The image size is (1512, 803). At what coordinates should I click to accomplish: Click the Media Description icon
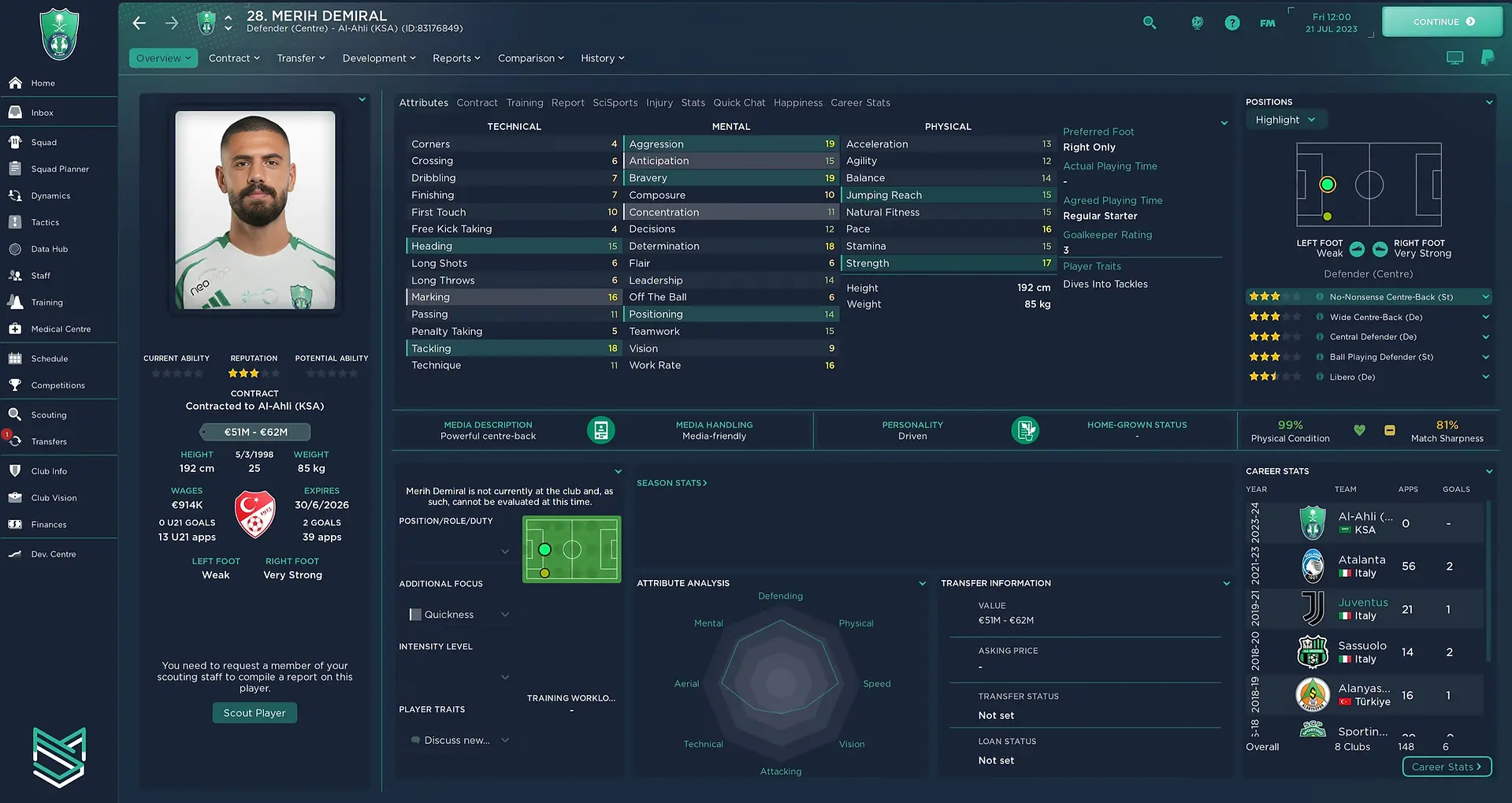point(600,430)
